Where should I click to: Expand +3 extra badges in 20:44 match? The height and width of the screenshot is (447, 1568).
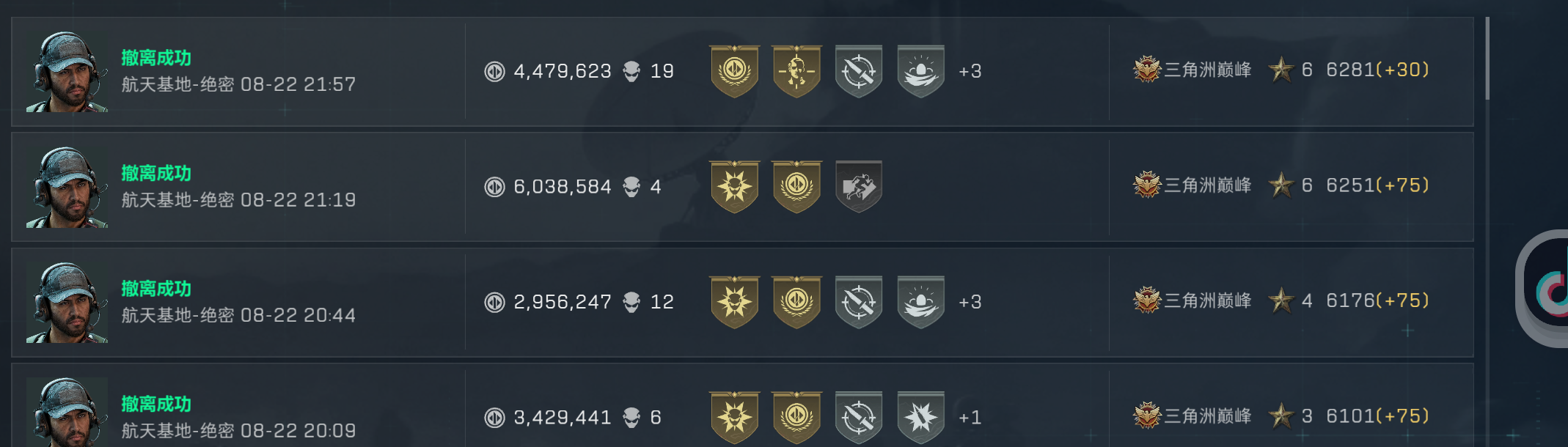point(970,302)
